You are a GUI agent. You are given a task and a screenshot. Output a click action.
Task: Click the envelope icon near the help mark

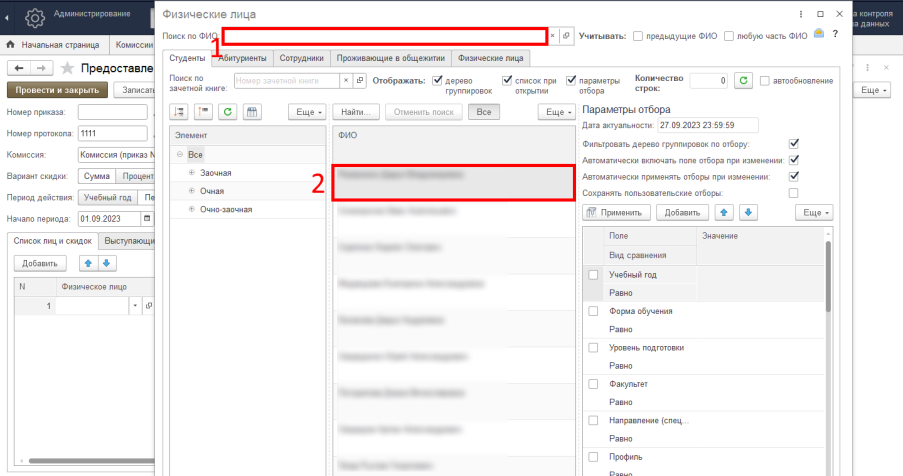(x=819, y=34)
